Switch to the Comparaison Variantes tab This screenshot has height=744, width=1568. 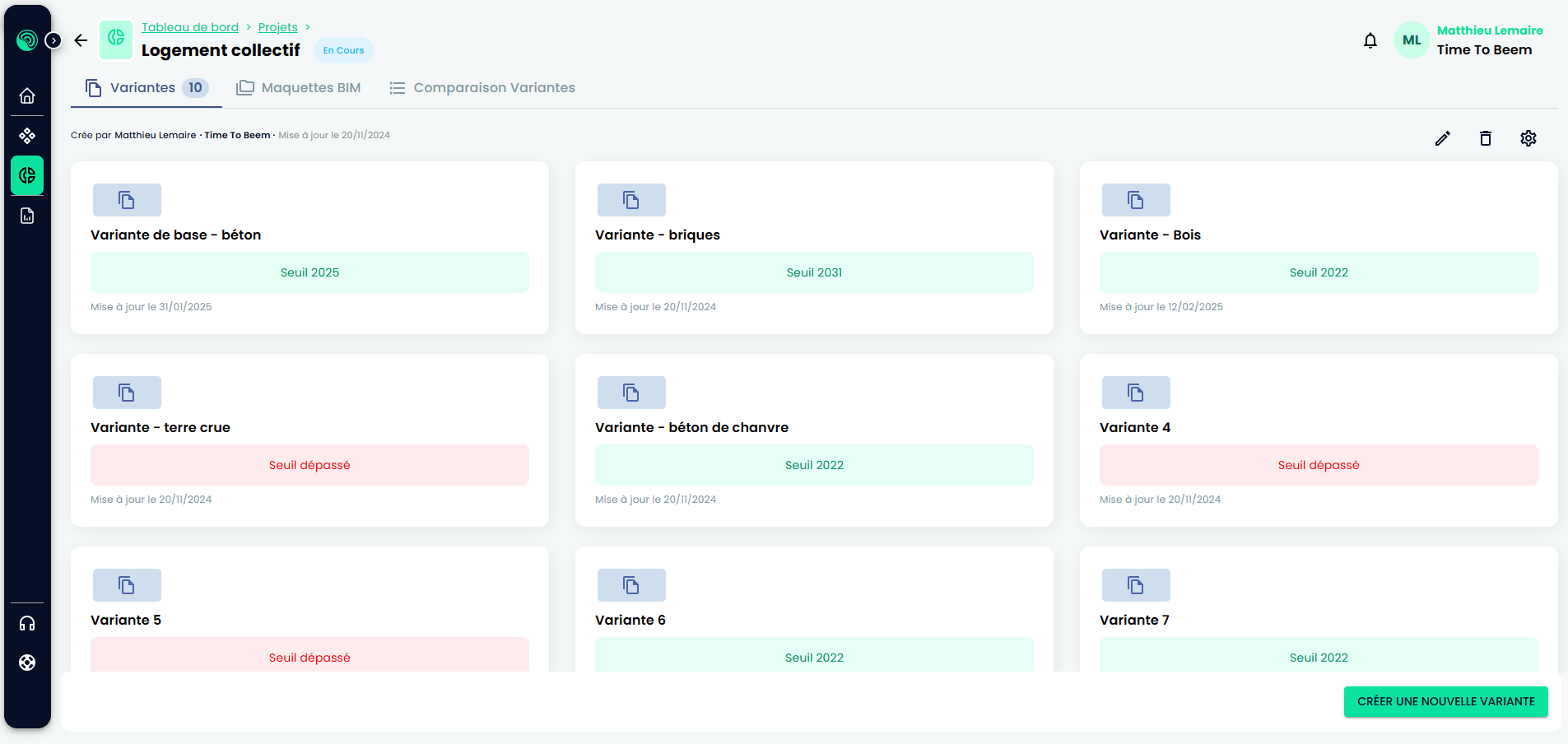pos(482,88)
